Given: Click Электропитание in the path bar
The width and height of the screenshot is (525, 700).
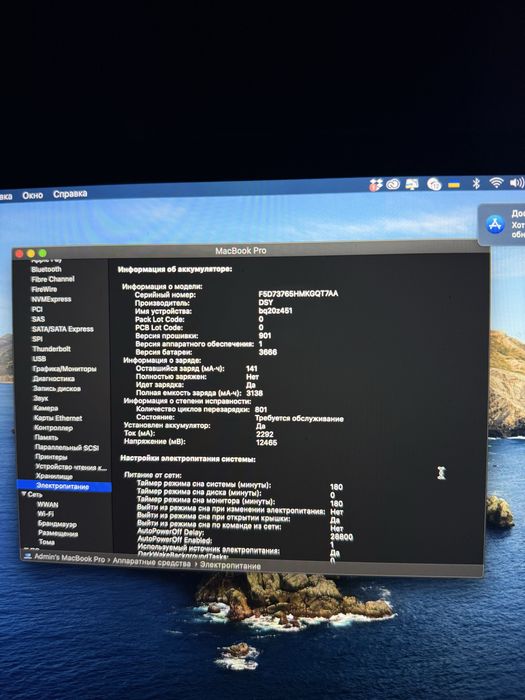Looking at the screenshot, I should coord(230,565).
